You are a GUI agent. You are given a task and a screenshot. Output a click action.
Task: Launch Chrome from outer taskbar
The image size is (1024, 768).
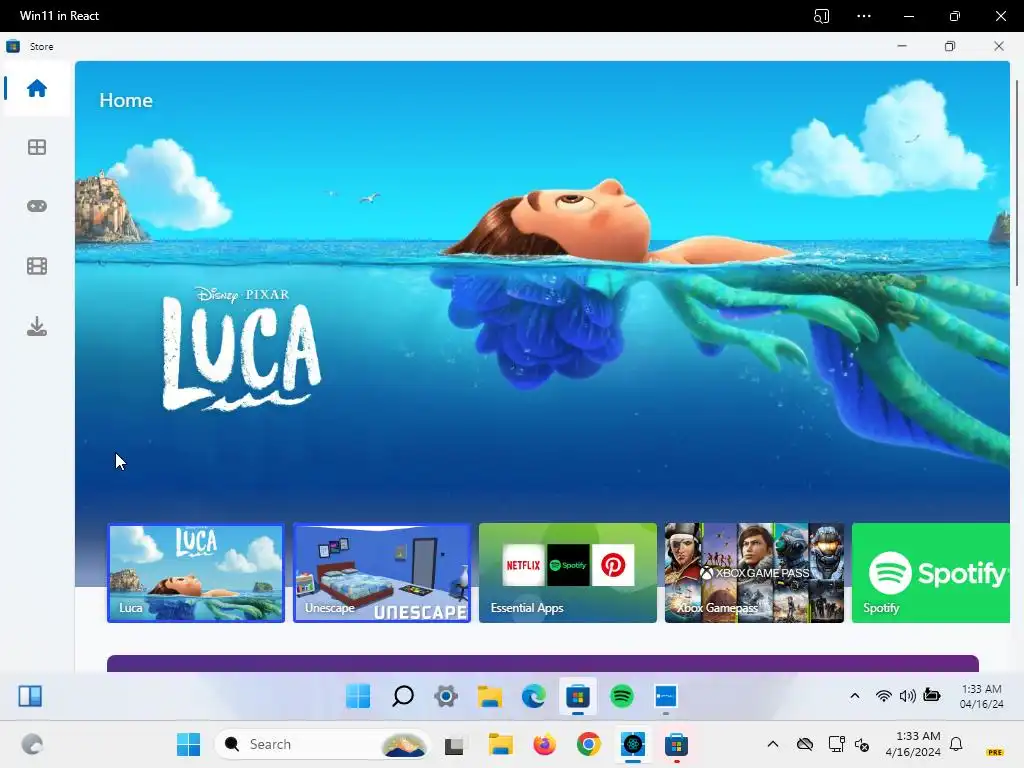tap(588, 744)
